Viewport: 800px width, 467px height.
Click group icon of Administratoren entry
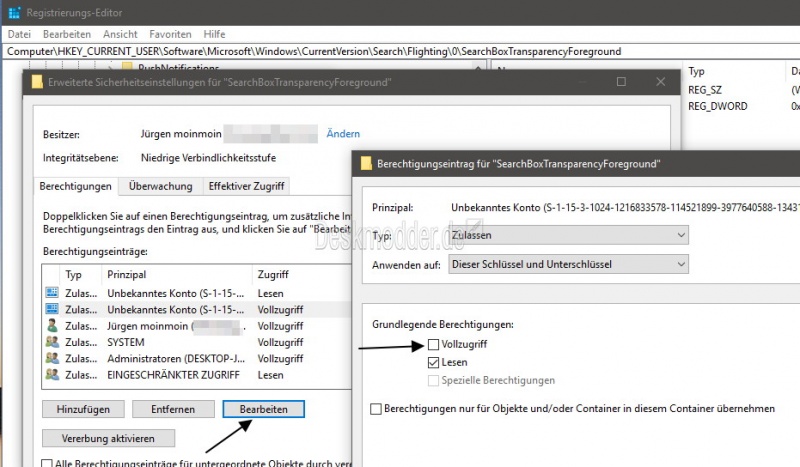click(52, 358)
